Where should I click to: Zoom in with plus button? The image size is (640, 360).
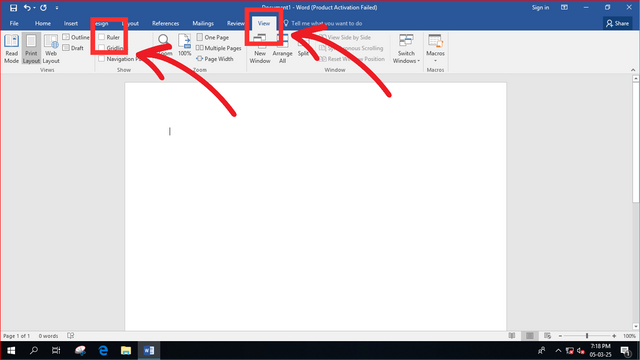pos(614,336)
